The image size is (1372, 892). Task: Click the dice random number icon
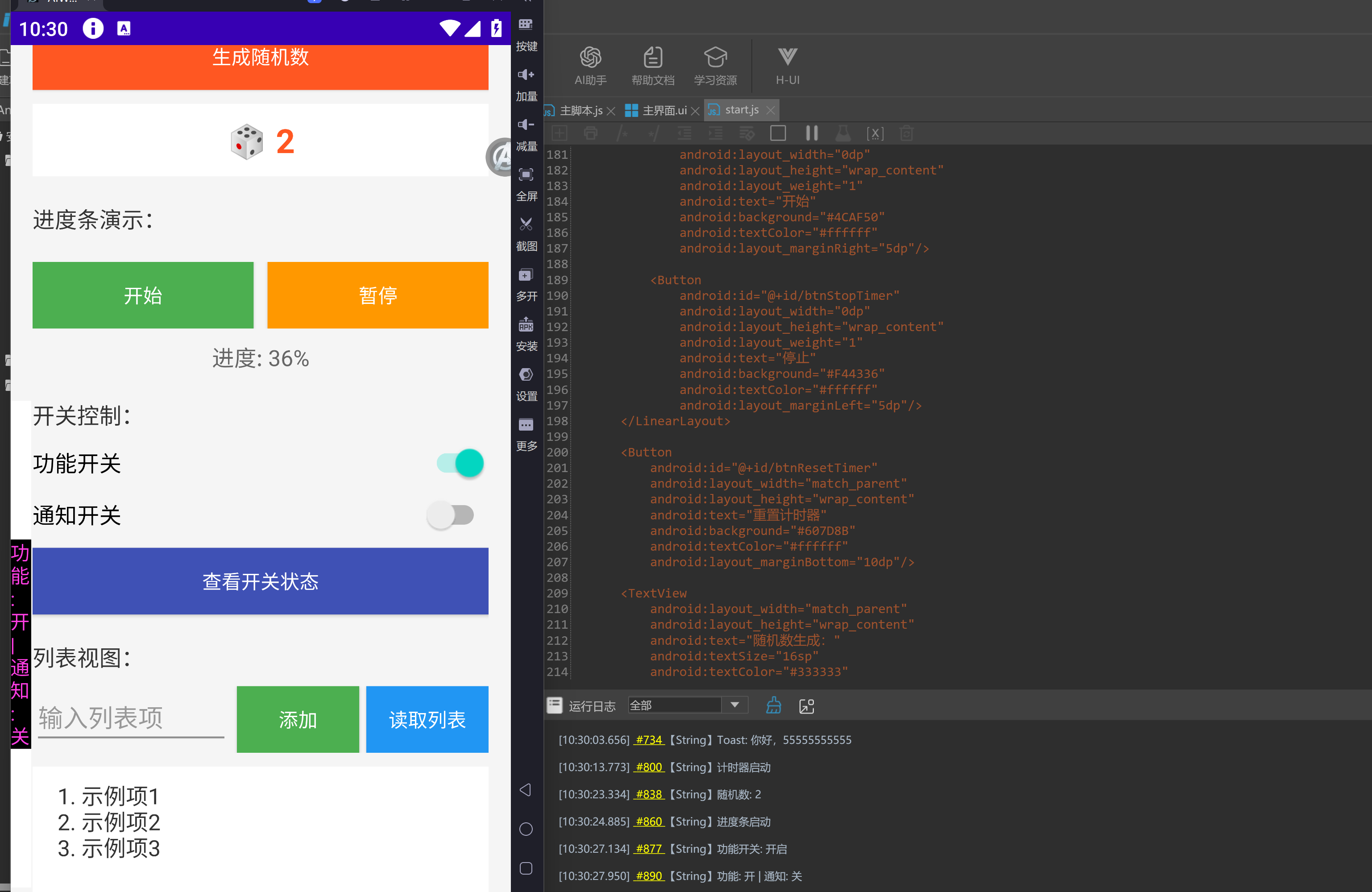pos(247,141)
